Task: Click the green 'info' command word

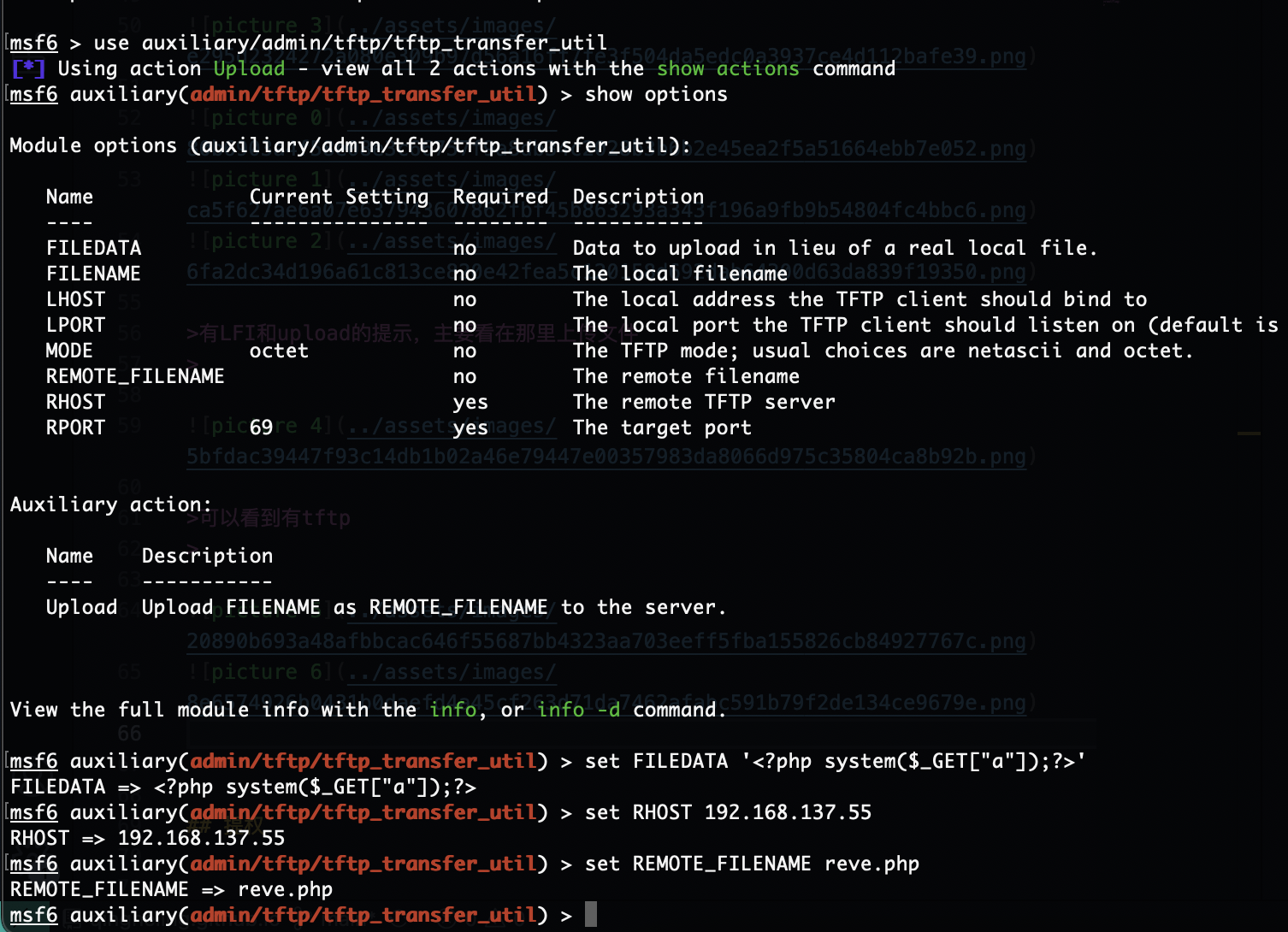Action: coord(452,710)
